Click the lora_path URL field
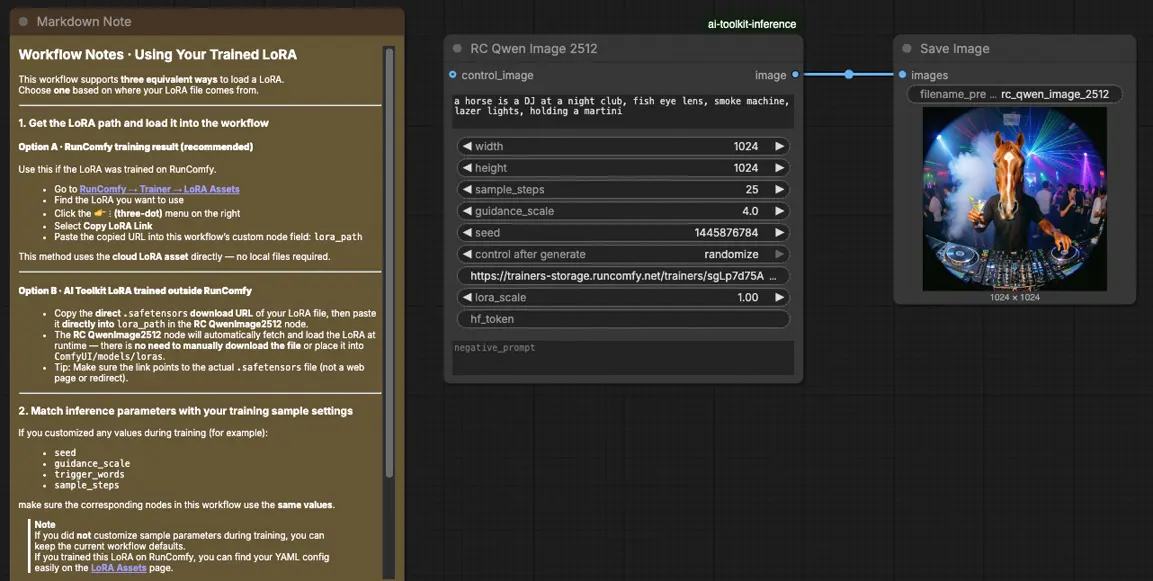Viewport: 1153px width, 581px height. coord(624,276)
